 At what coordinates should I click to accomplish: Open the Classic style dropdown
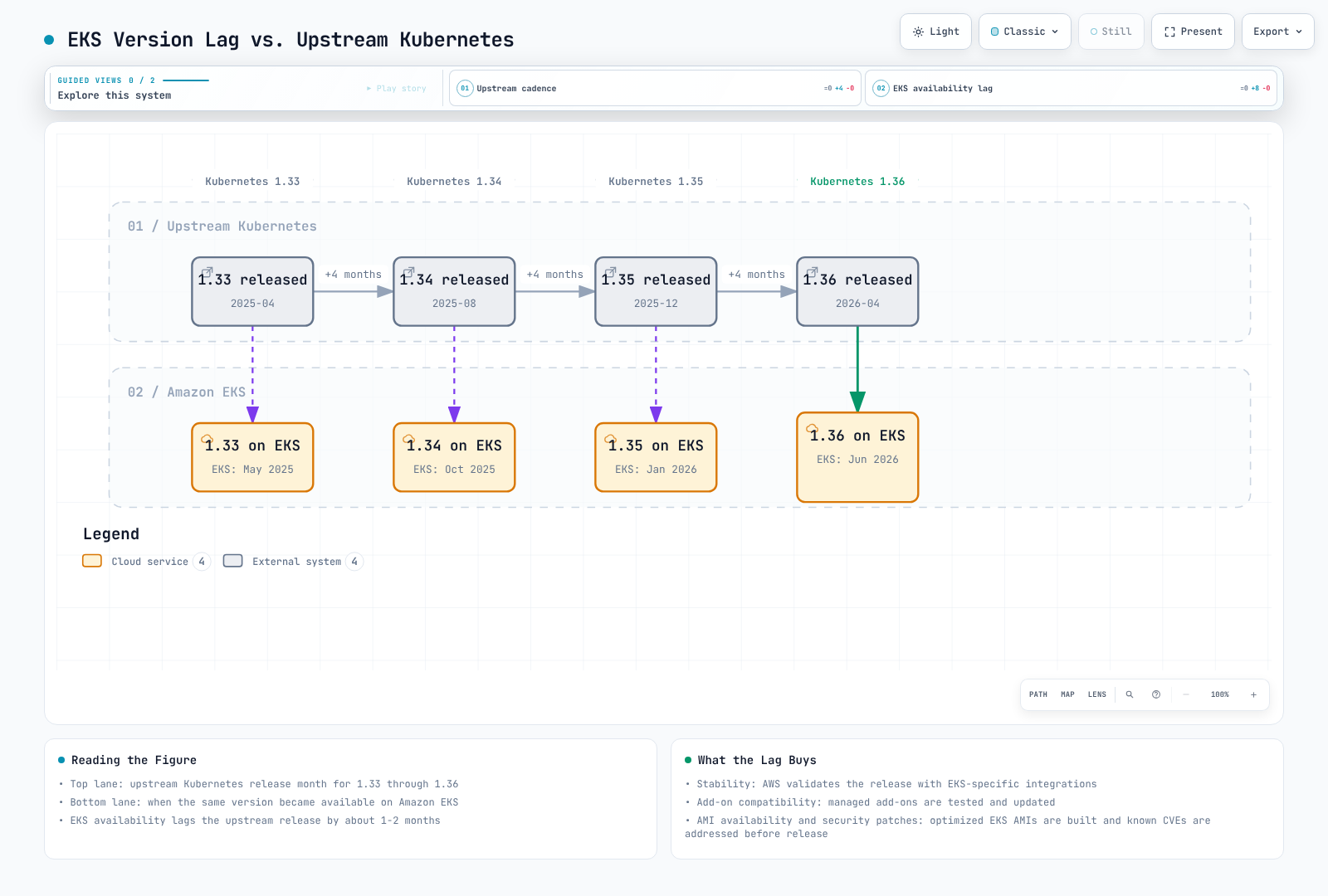[1025, 32]
